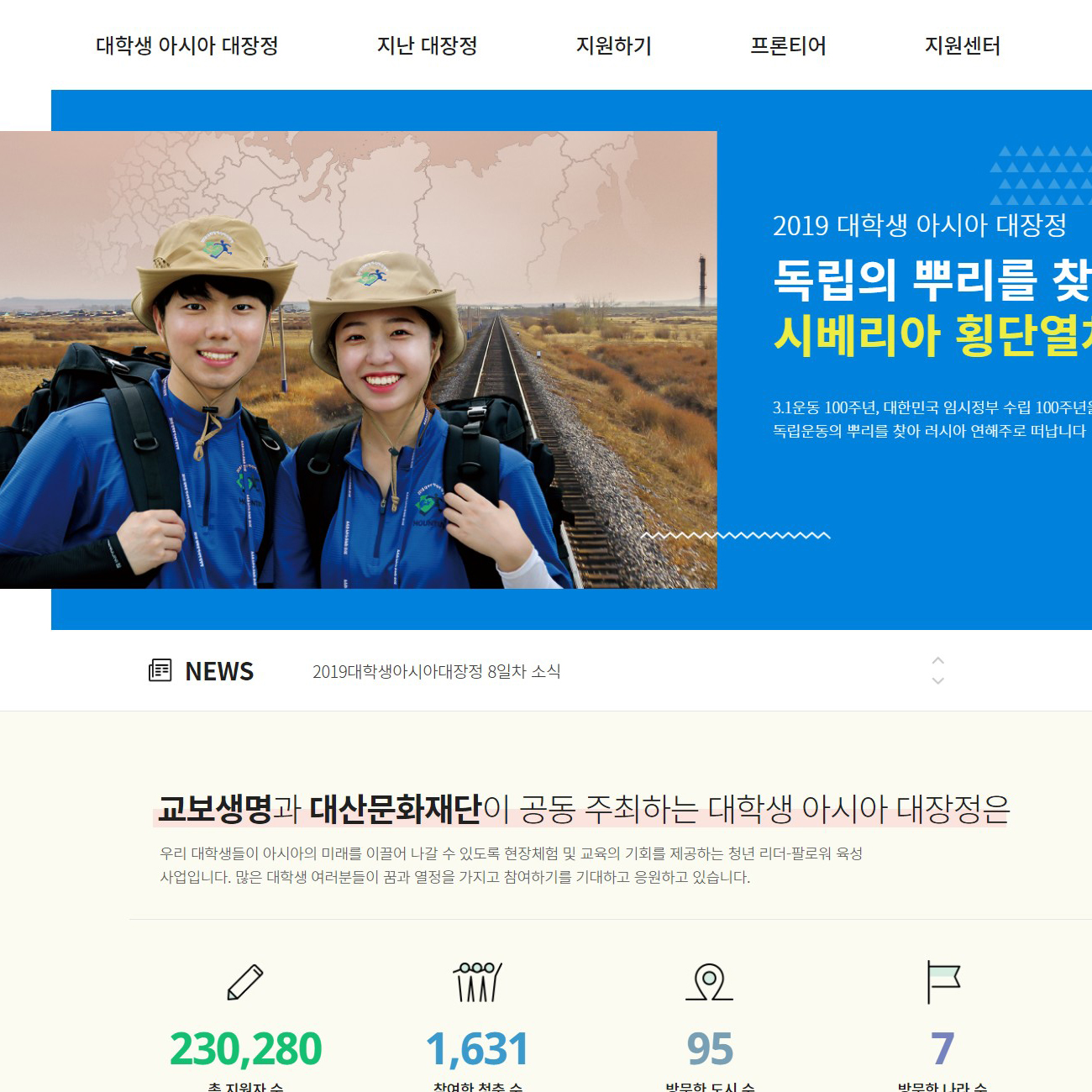Viewport: 1092px width, 1092px height.
Task: Click the 교보생명 heading text
Action: (x=215, y=808)
